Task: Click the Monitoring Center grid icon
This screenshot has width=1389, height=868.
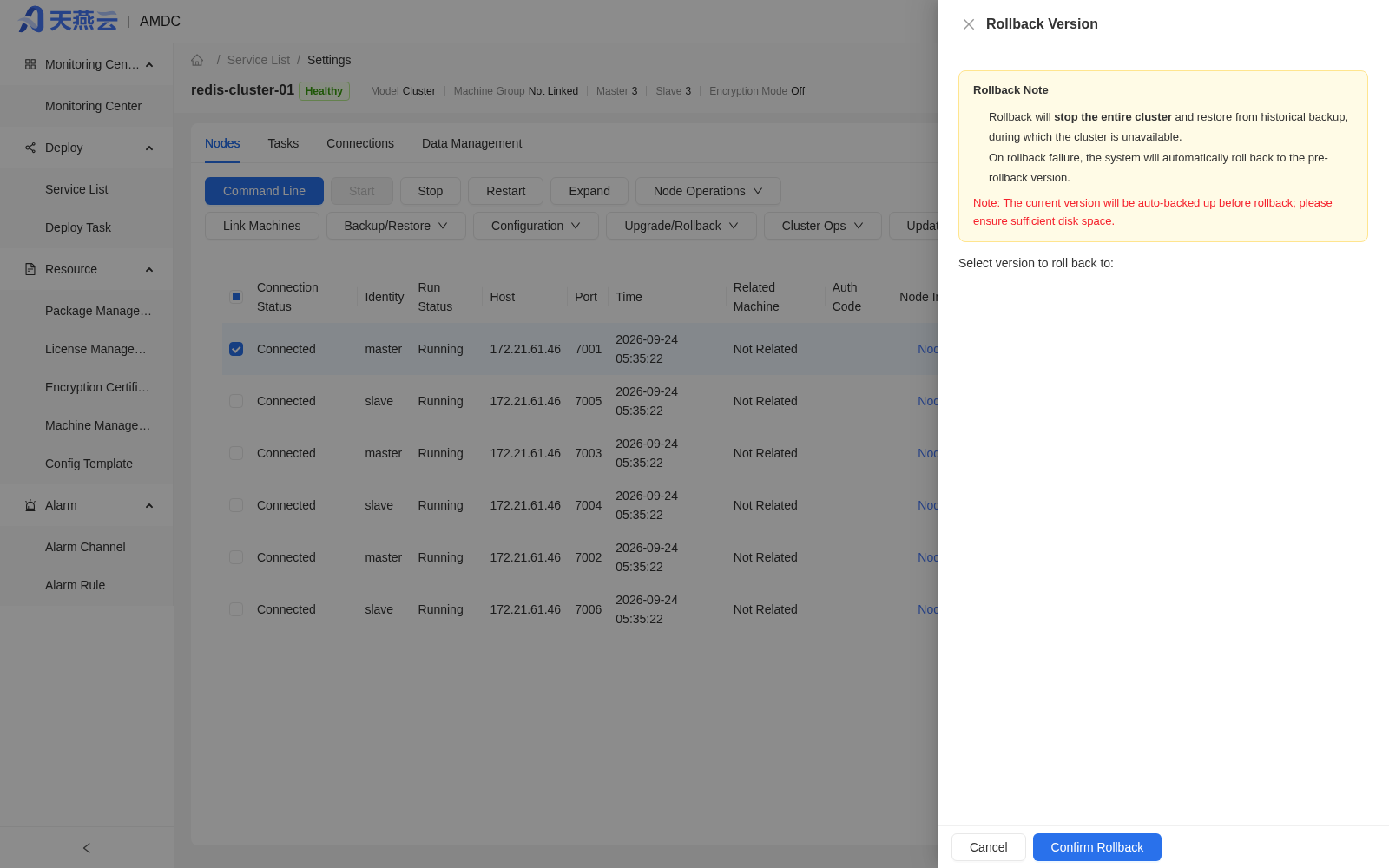Action: (x=30, y=64)
